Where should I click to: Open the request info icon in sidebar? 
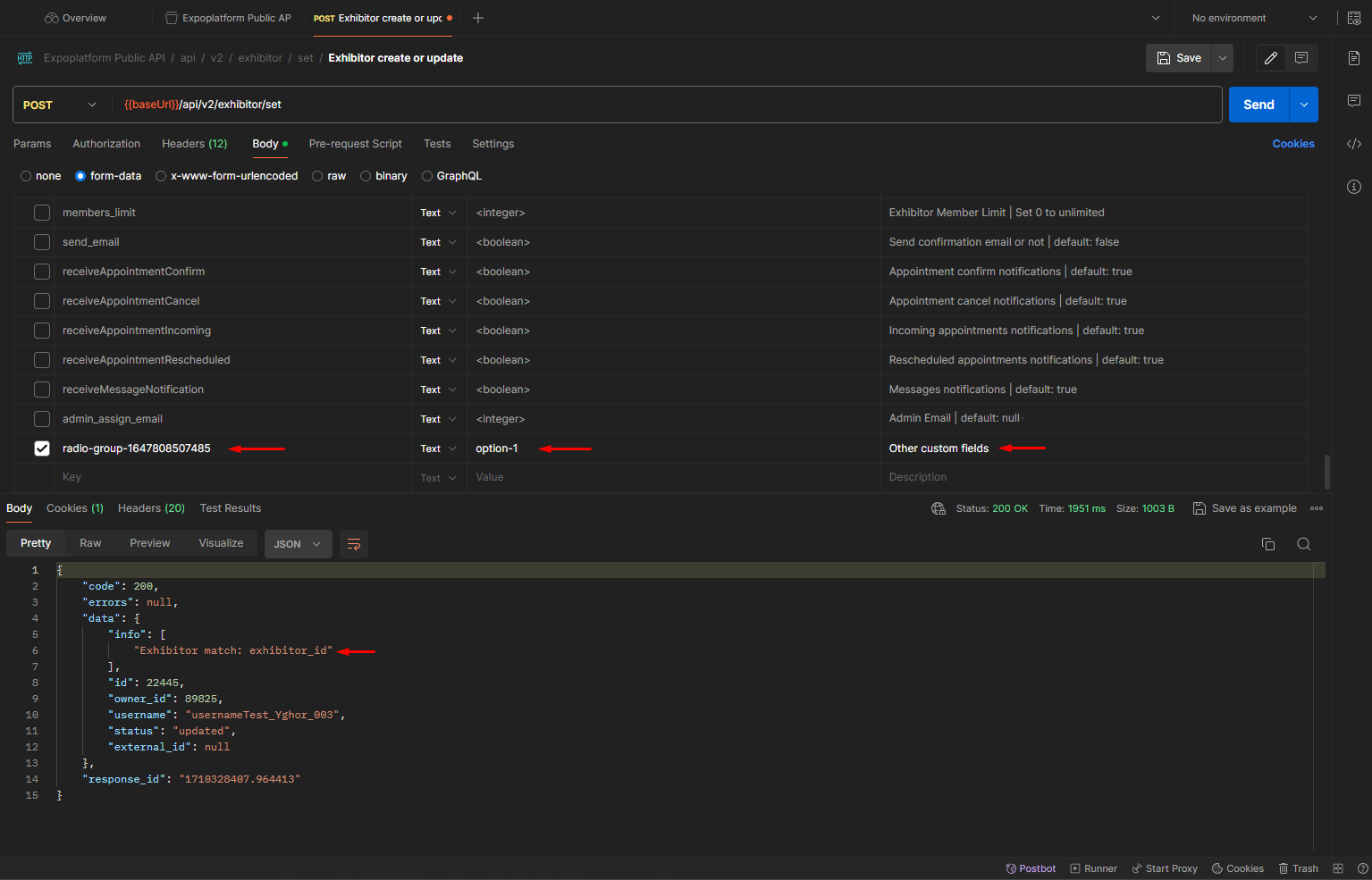(1353, 187)
